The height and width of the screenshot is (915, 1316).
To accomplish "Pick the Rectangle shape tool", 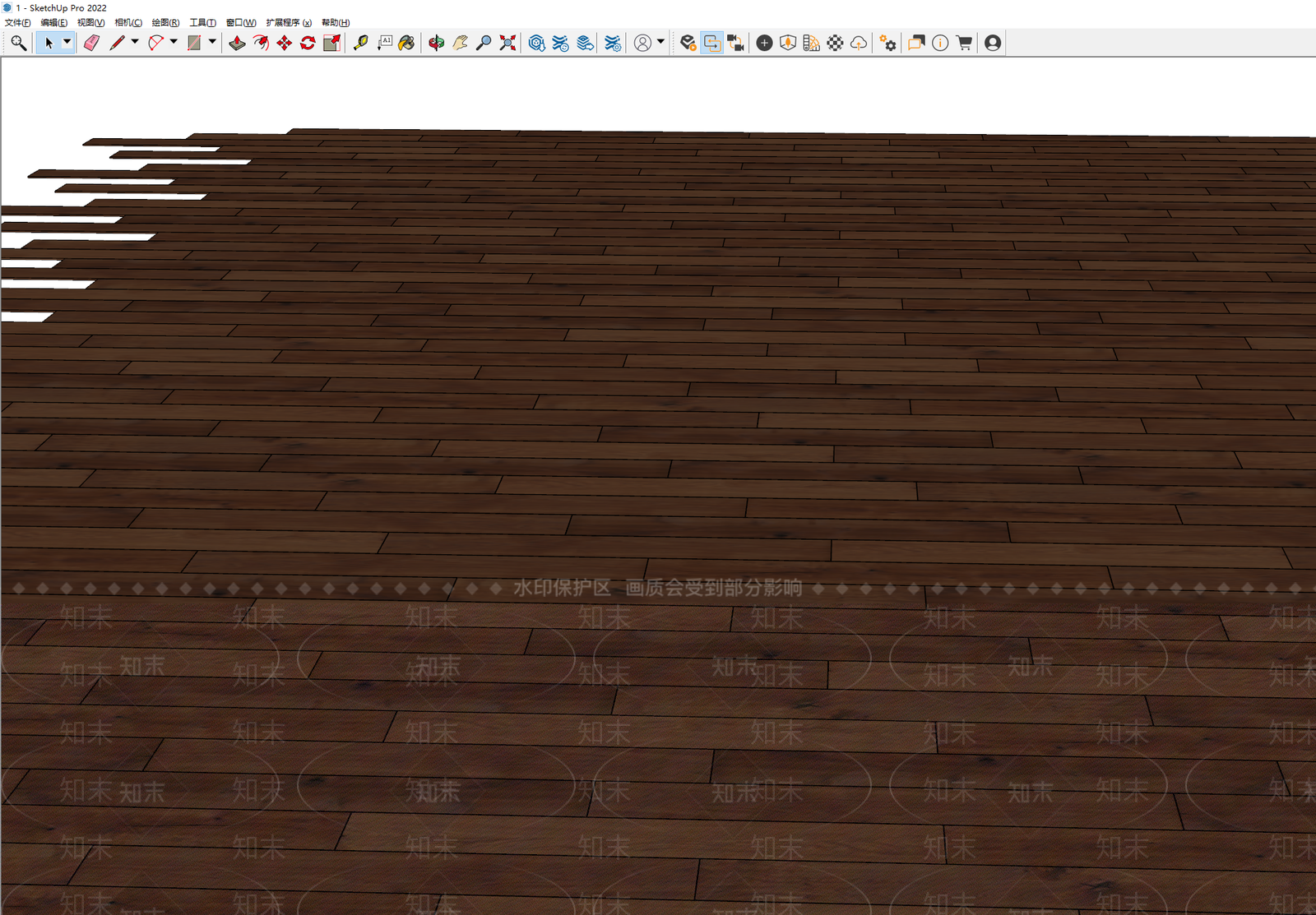I will point(194,43).
